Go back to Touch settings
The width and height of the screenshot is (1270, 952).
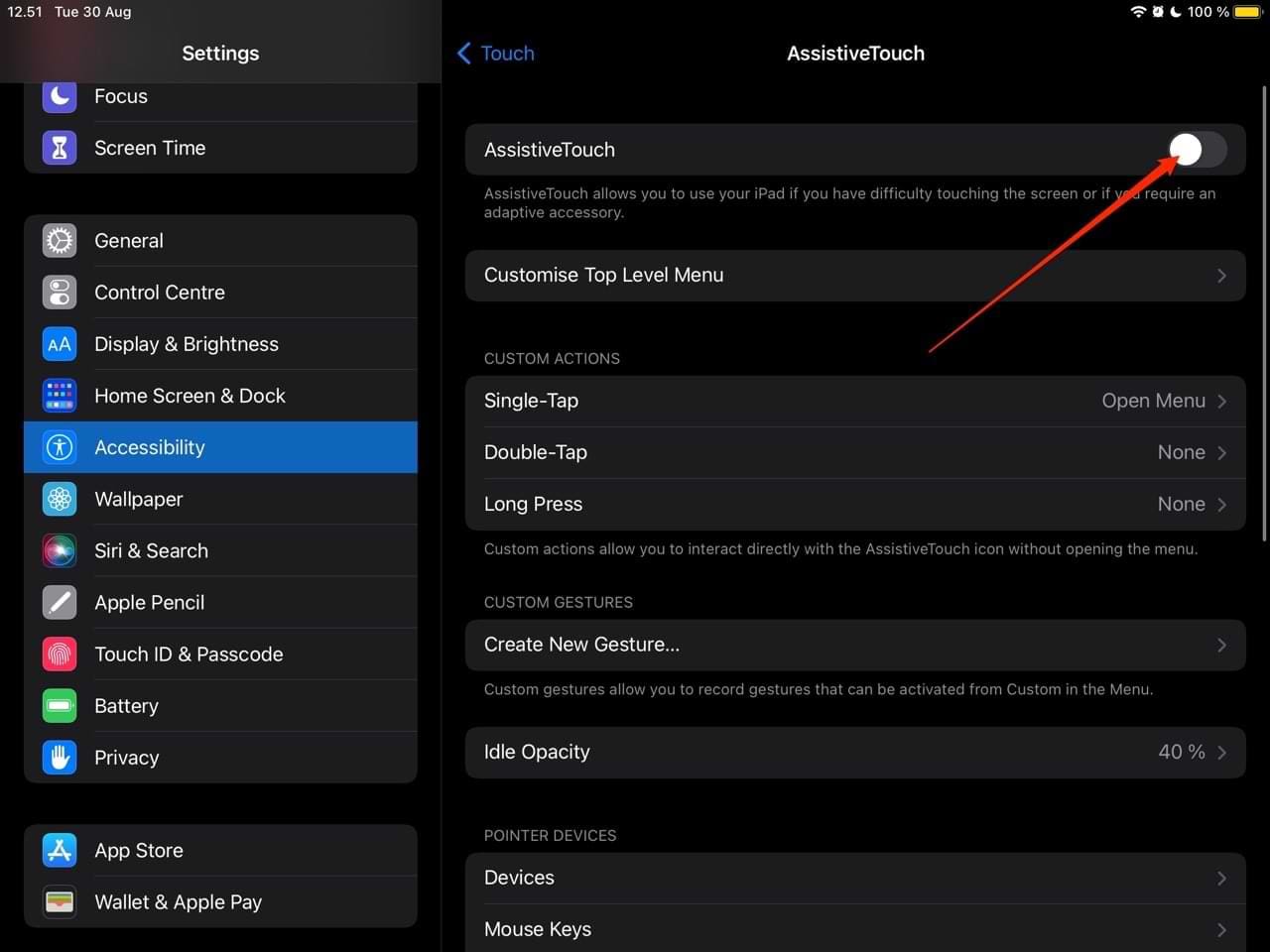point(495,54)
